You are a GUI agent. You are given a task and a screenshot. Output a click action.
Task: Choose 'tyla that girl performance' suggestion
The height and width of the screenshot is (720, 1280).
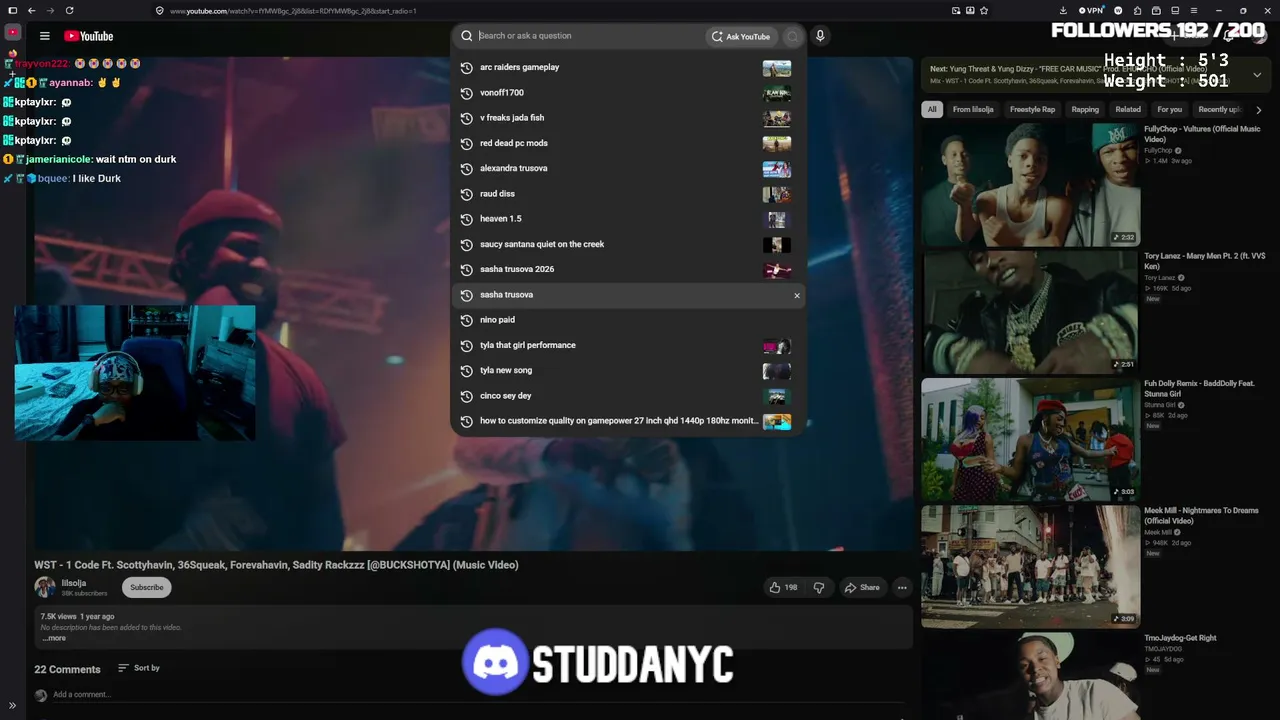click(628, 345)
